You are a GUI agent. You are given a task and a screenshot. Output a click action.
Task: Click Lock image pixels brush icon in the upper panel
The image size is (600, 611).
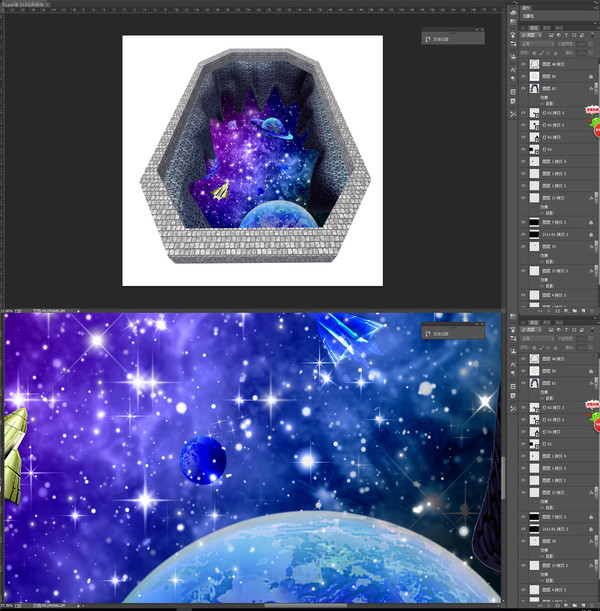tap(542, 53)
